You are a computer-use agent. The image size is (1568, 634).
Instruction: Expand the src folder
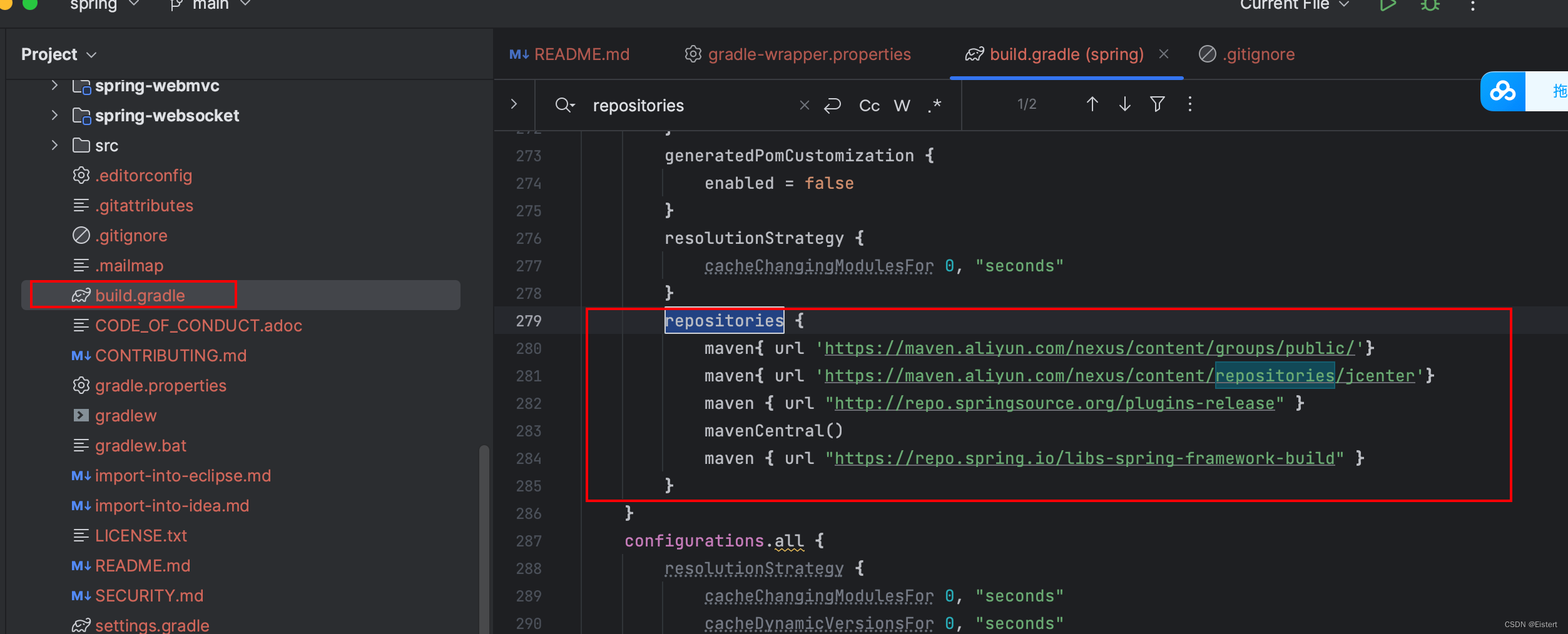[x=54, y=145]
